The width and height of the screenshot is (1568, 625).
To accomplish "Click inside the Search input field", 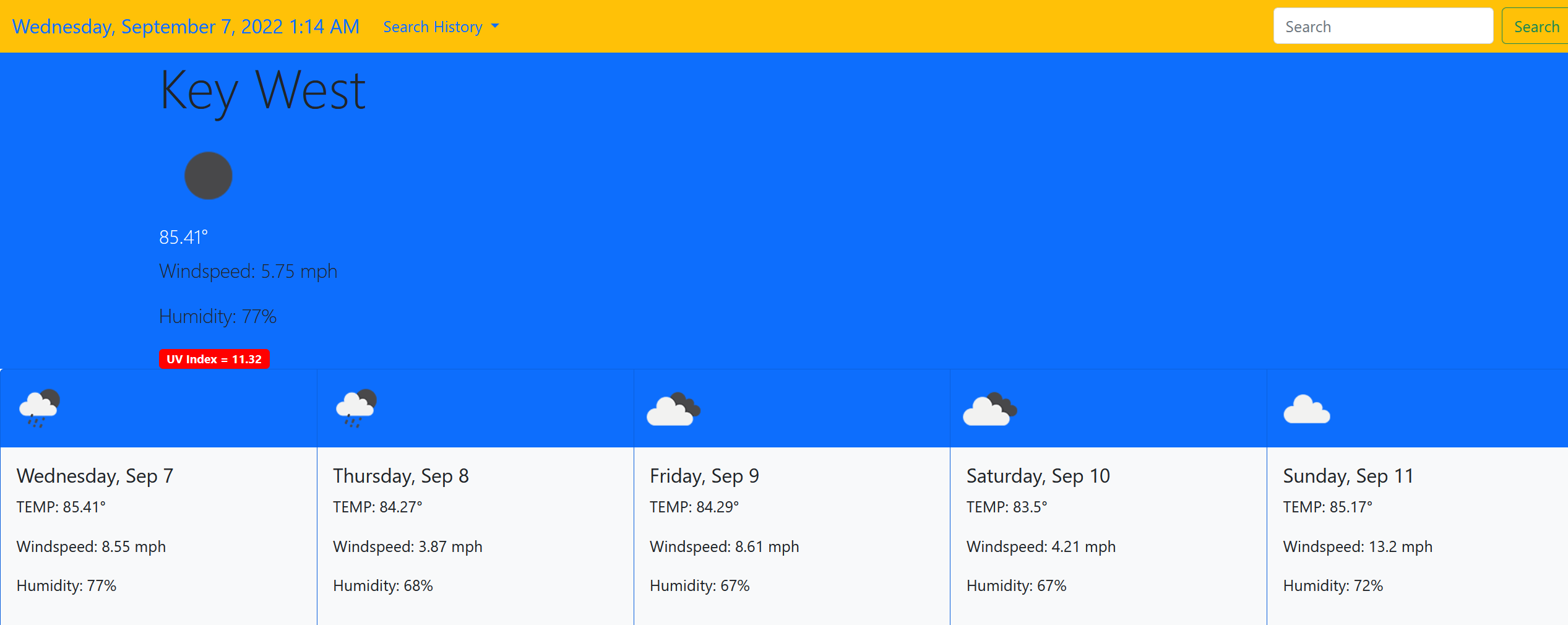I will (x=1383, y=26).
